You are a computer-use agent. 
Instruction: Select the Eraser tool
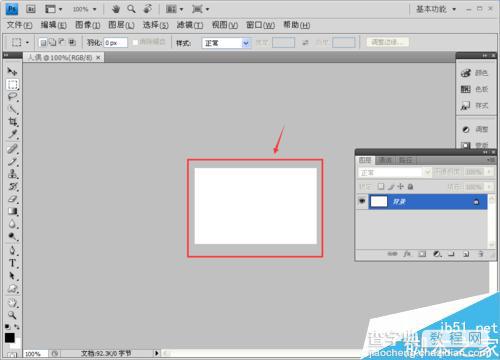12,199
